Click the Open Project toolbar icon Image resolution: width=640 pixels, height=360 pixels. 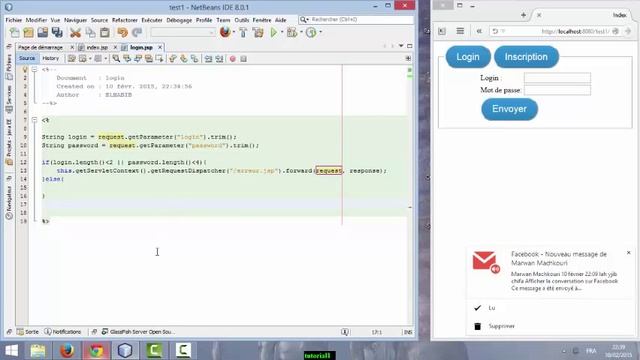coord(42,32)
